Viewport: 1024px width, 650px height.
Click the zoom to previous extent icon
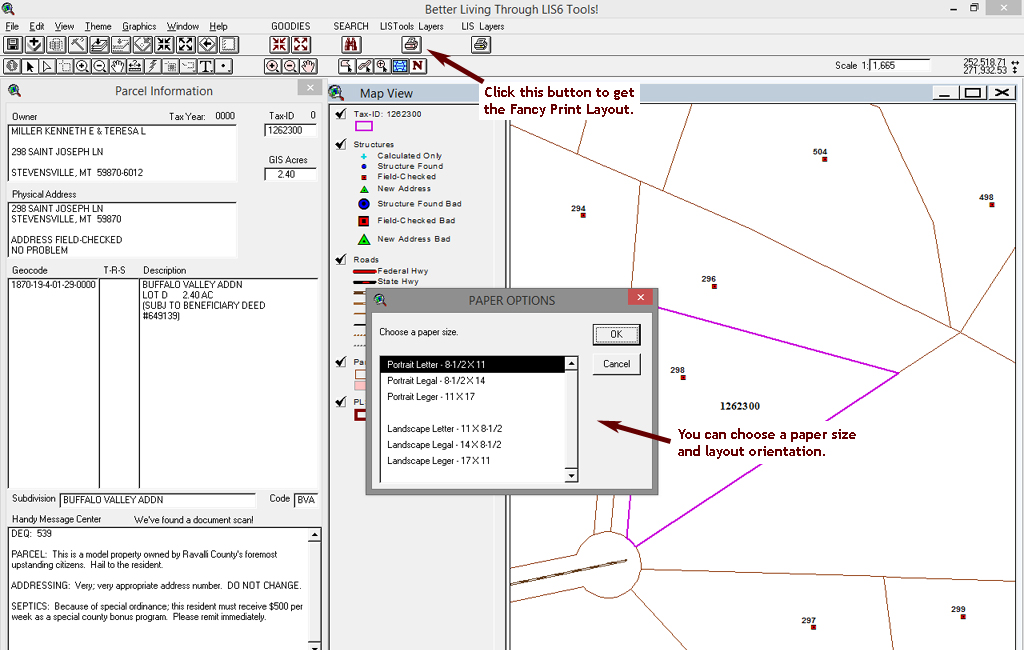(207, 44)
